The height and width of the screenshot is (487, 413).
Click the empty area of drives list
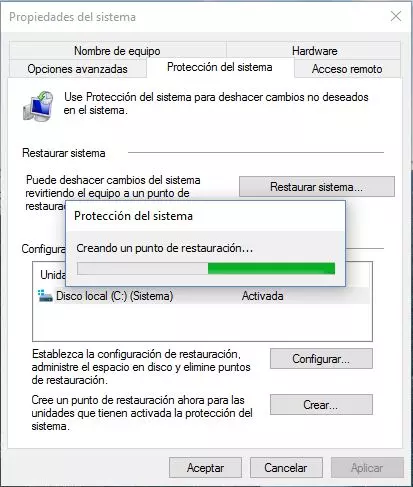[x=202, y=322]
